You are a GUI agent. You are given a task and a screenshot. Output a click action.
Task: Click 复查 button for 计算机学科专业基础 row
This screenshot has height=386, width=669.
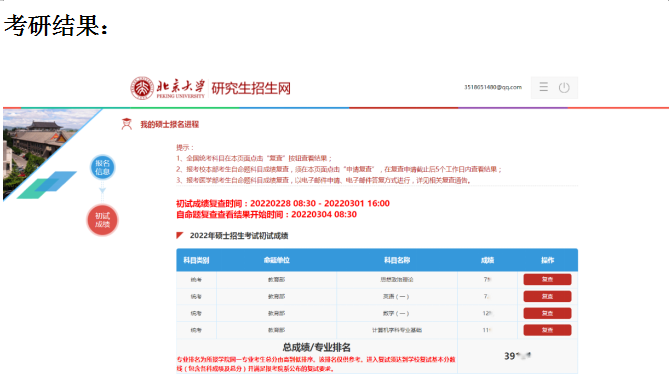tap(547, 330)
